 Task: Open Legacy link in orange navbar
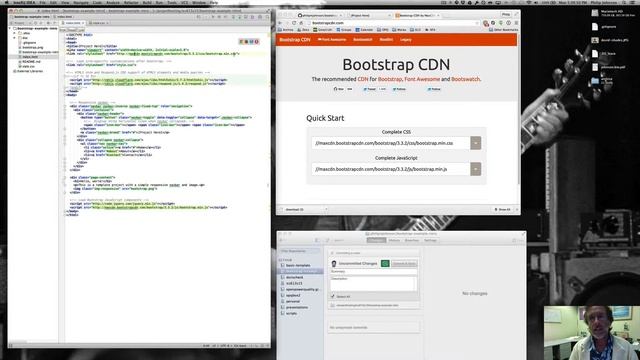[406, 40]
